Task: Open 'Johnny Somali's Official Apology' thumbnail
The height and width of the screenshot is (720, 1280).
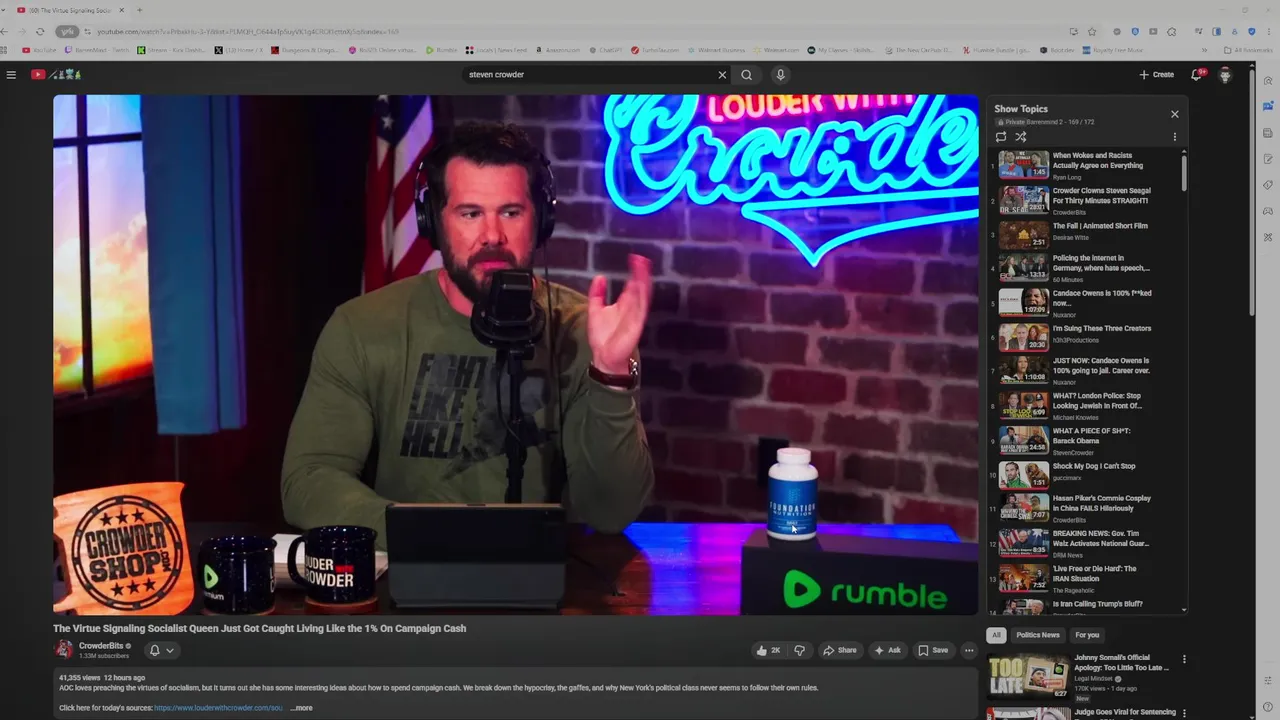Action: (x=1029, y=676)
